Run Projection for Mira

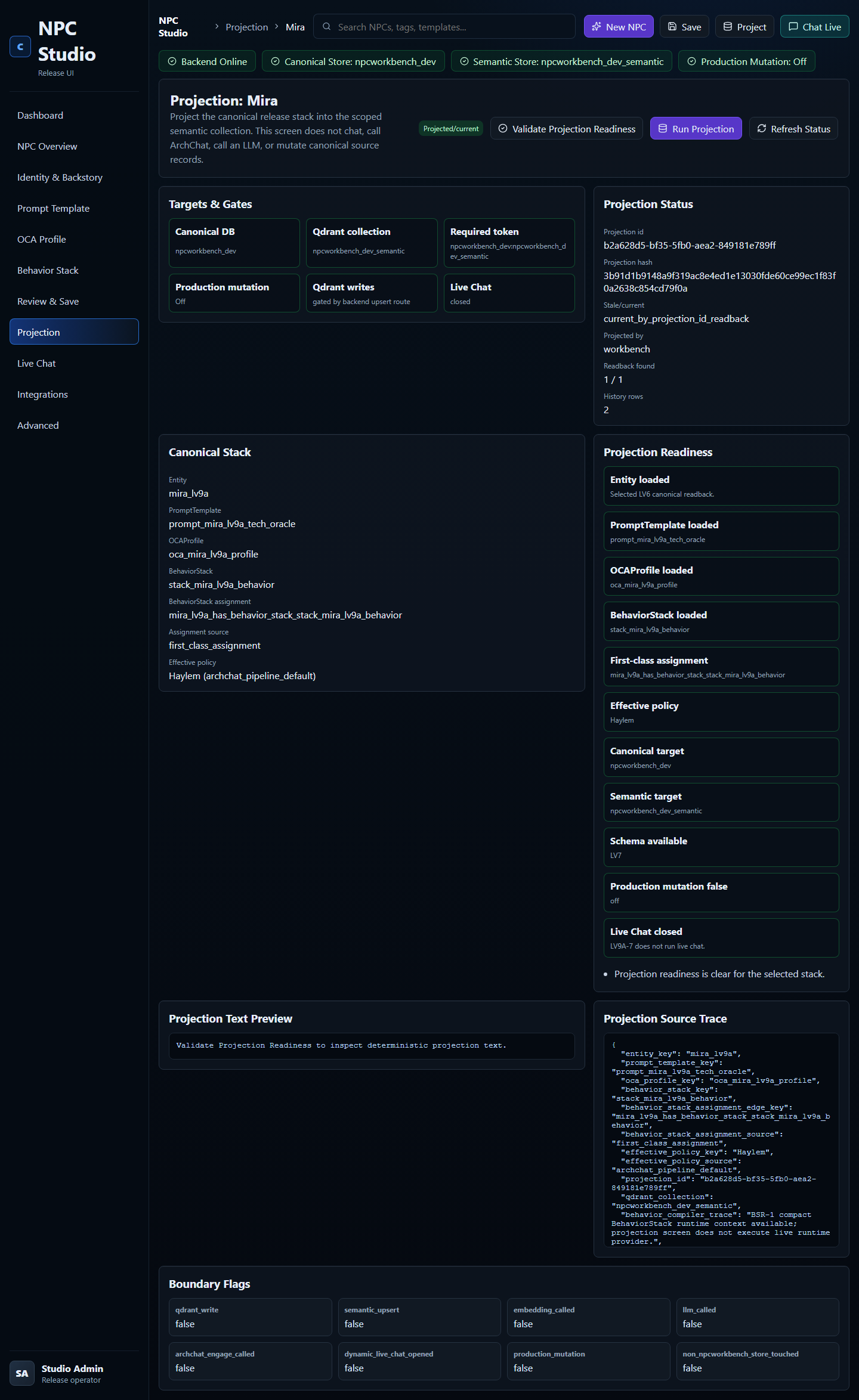point(696,129)
